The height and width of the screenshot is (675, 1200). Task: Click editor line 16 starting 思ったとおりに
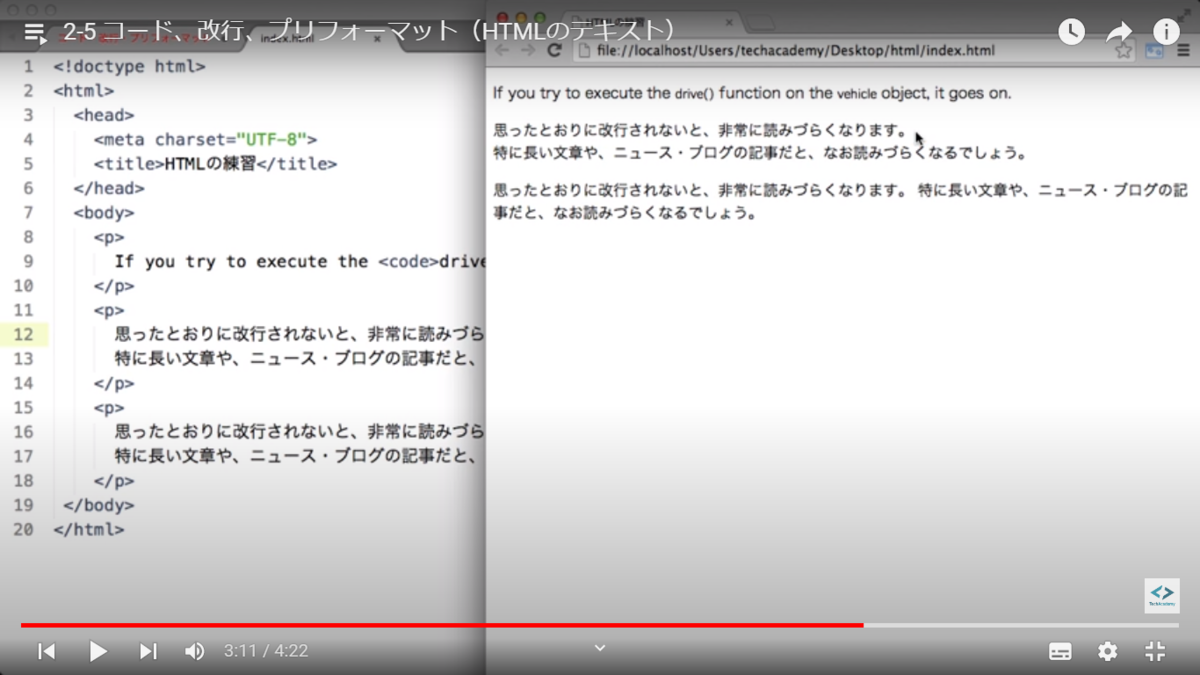pos(299,431)
